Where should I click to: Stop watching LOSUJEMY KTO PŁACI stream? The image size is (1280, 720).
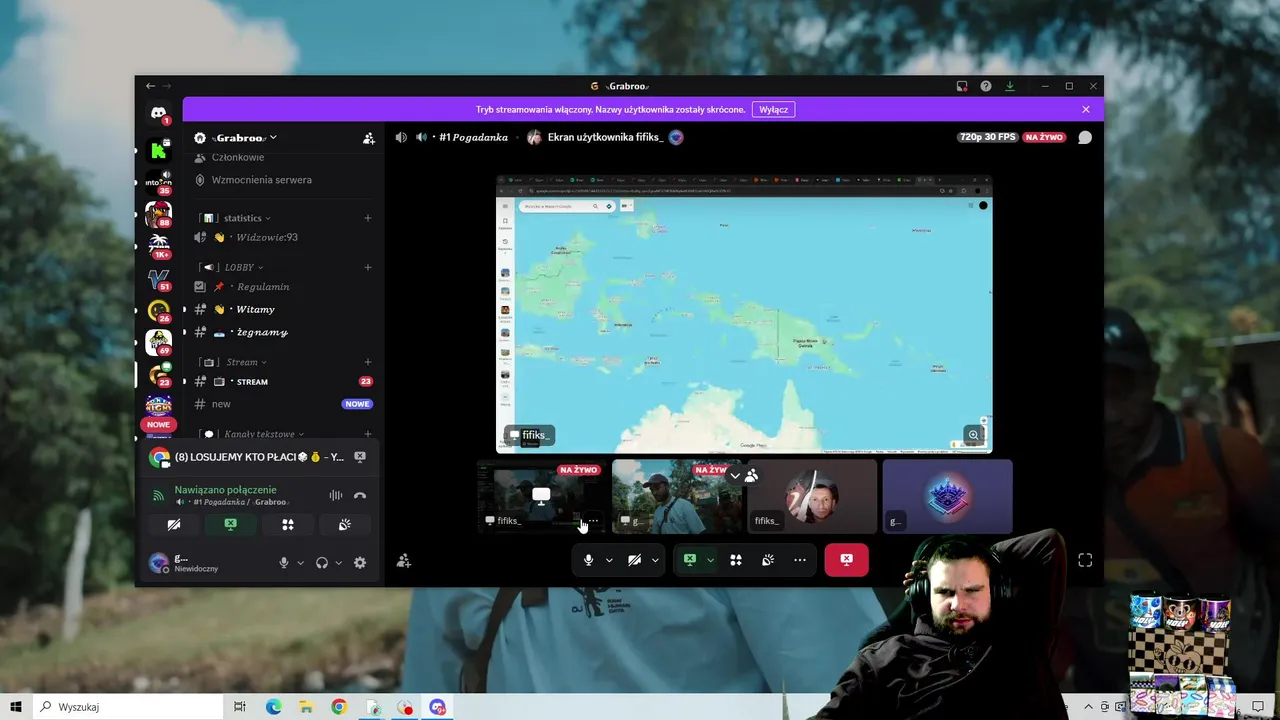[x=360, y=457]
